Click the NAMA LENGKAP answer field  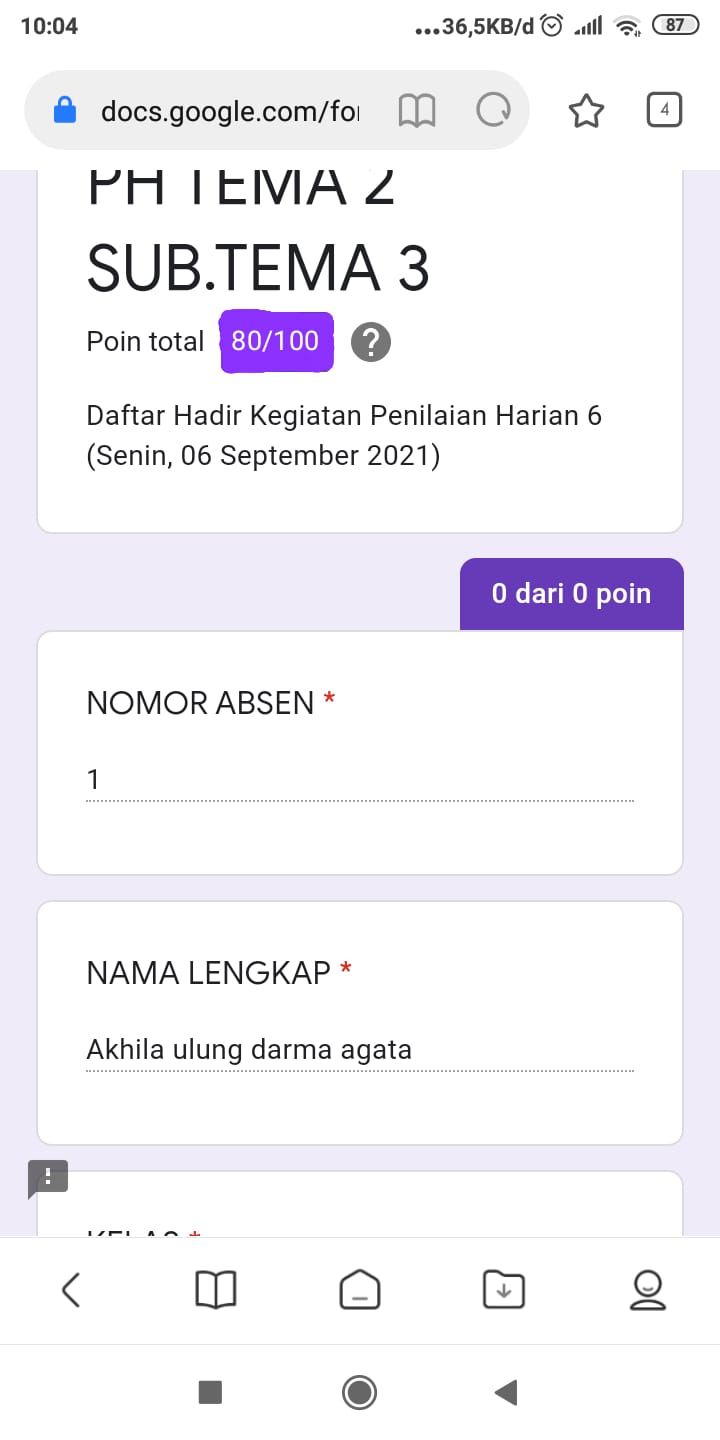point(360,1051)
